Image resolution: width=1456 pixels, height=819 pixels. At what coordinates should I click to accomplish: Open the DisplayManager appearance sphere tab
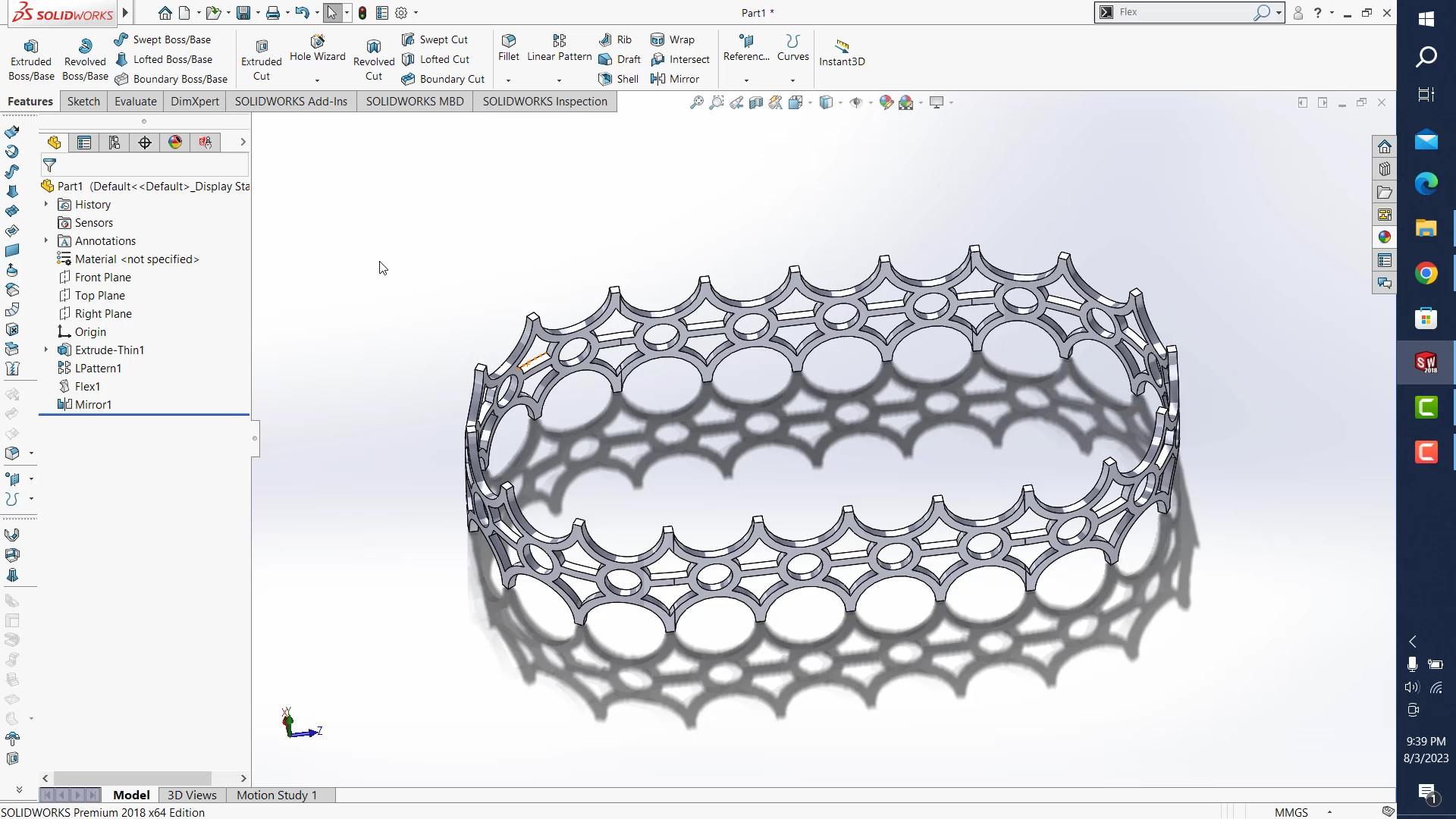pyautogui.click(x=175, y=143)
